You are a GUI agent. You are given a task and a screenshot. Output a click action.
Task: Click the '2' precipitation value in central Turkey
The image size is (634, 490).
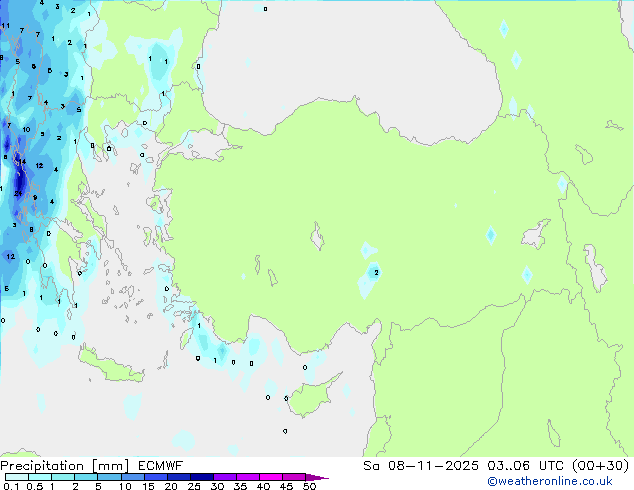point(376,273)
